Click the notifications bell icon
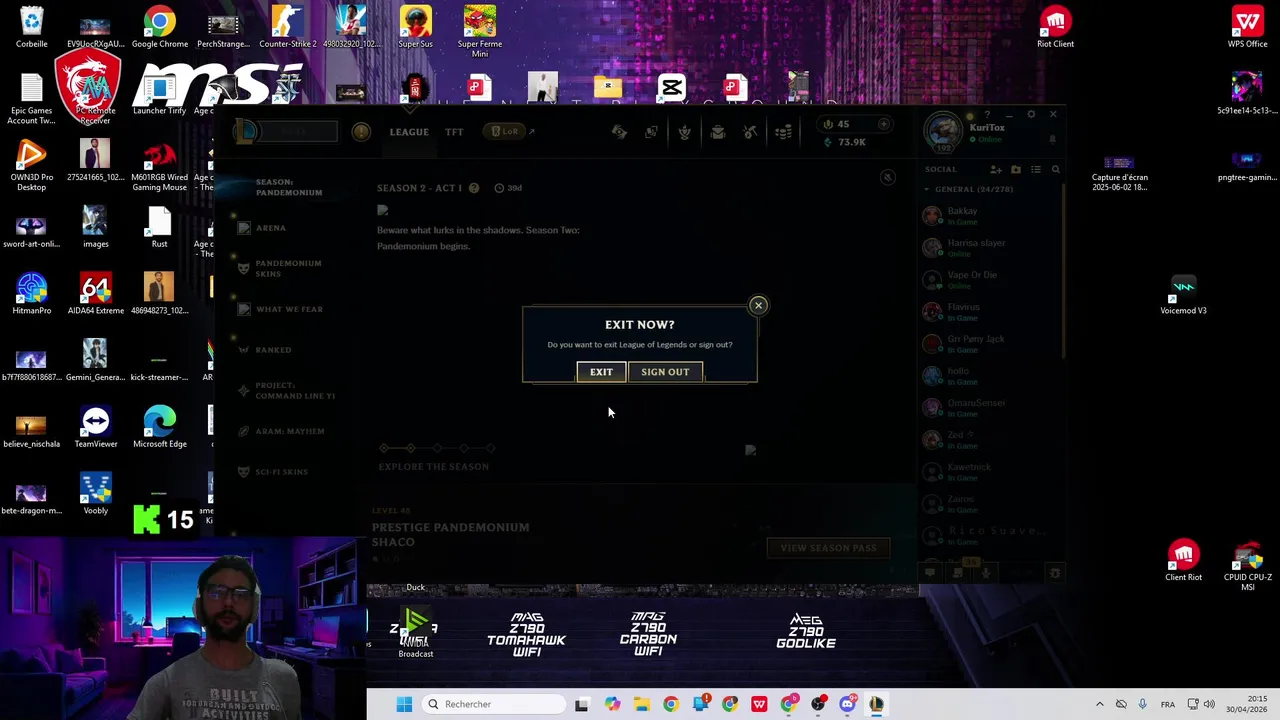The height and width of the screenshot is (720, 1280). 1052,140
